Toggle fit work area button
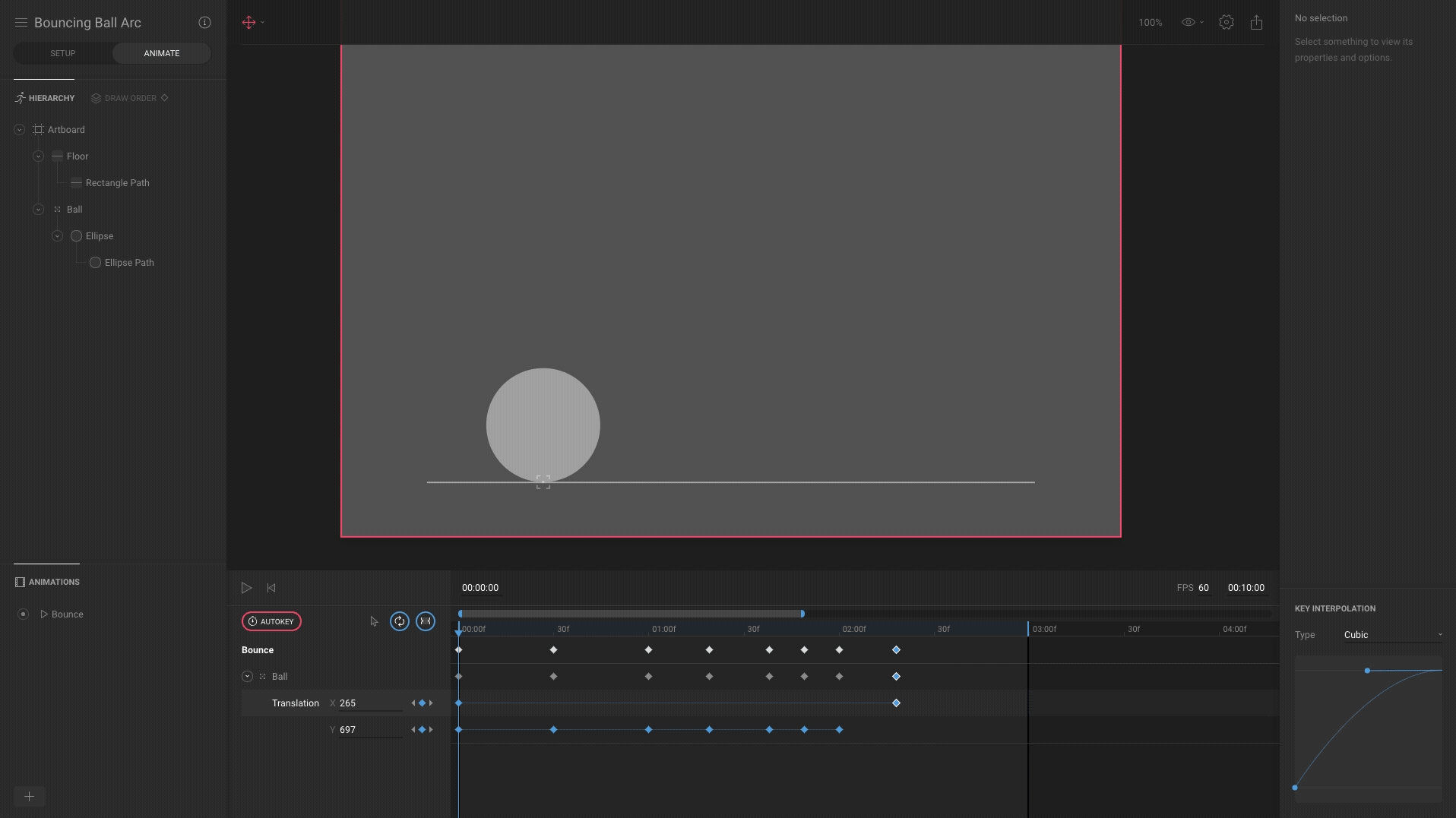1456x818 pixels. pos(426,621)
